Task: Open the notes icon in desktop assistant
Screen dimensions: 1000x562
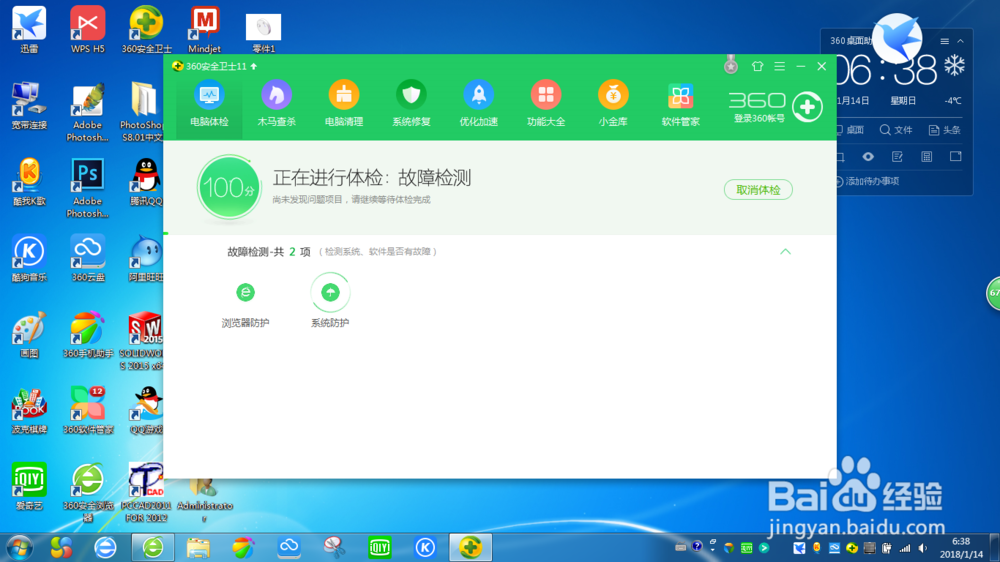Action: 897,157
